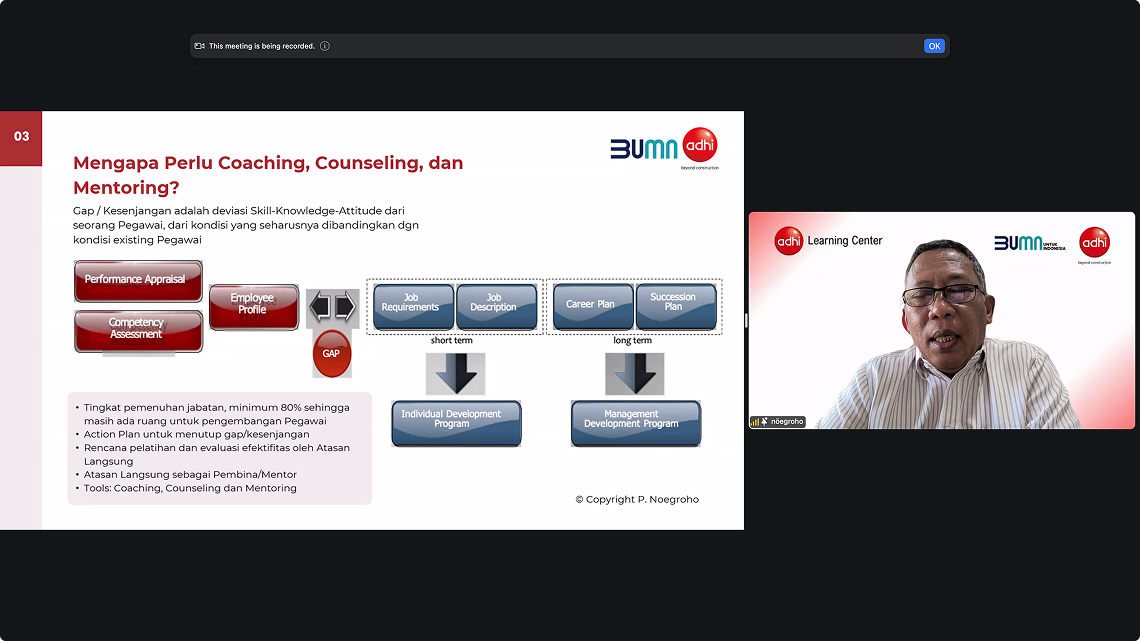The image size is (1140, 641).
Task: Click the down arrow under long term
Action: 634,374
